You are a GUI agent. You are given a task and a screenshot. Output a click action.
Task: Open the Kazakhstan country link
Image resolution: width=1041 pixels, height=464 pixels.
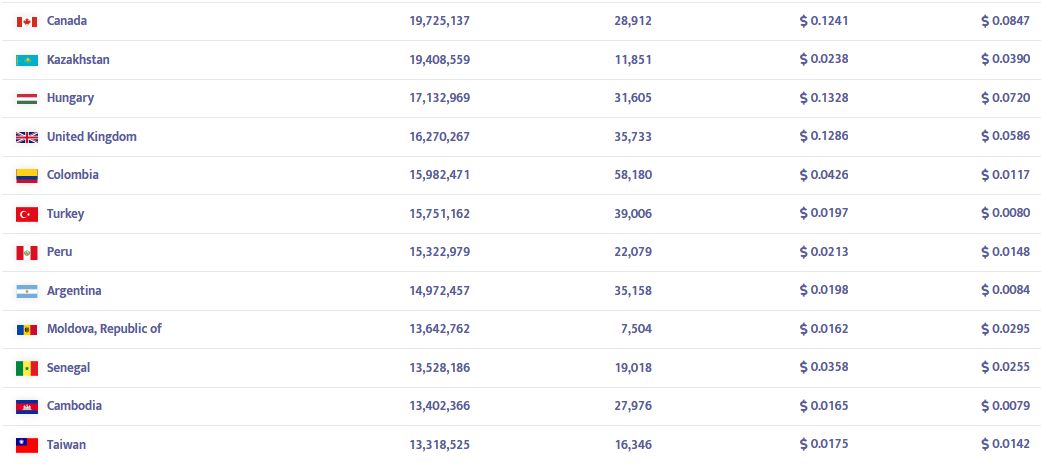click(78, 60)
